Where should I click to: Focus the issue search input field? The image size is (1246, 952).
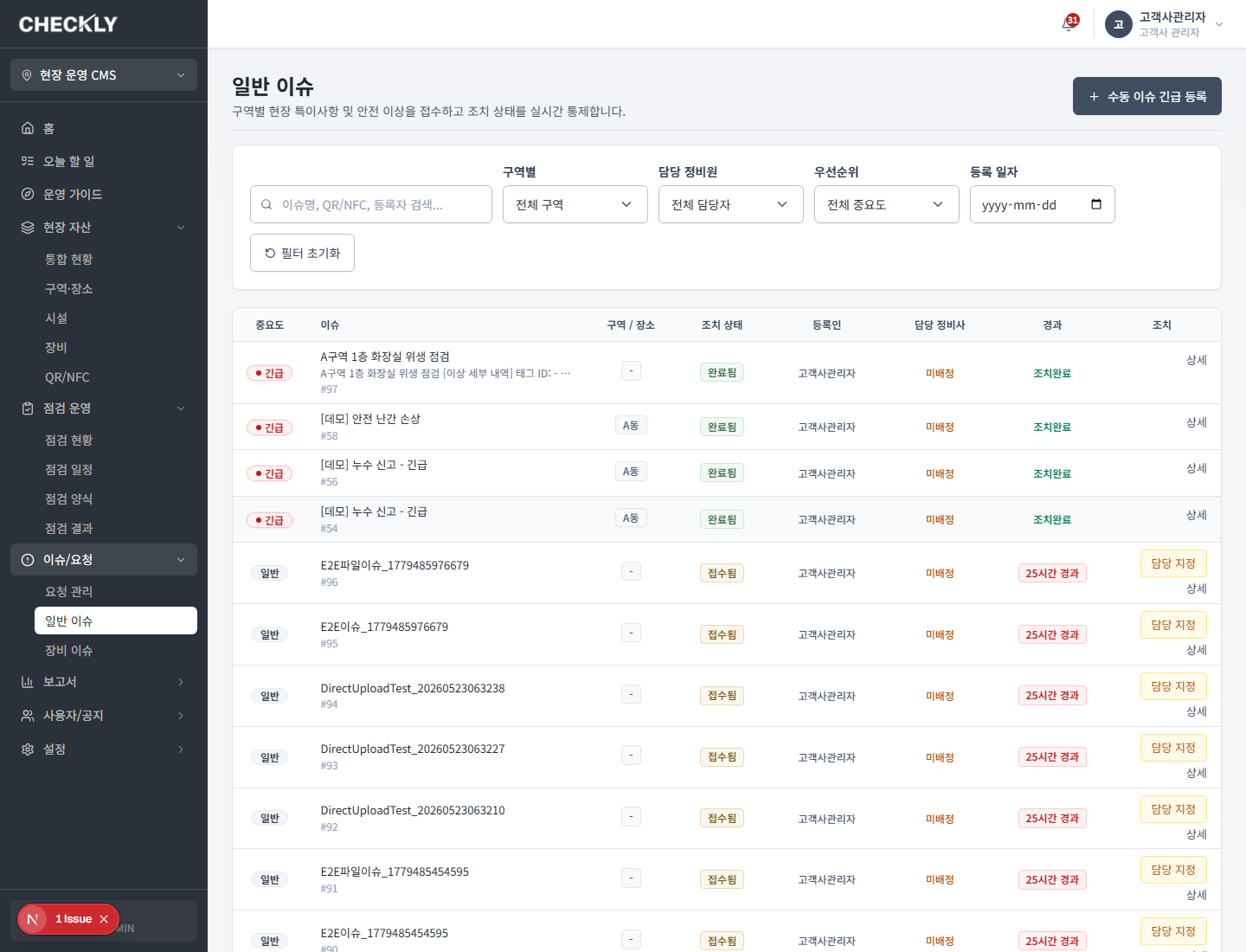[371, 204]
